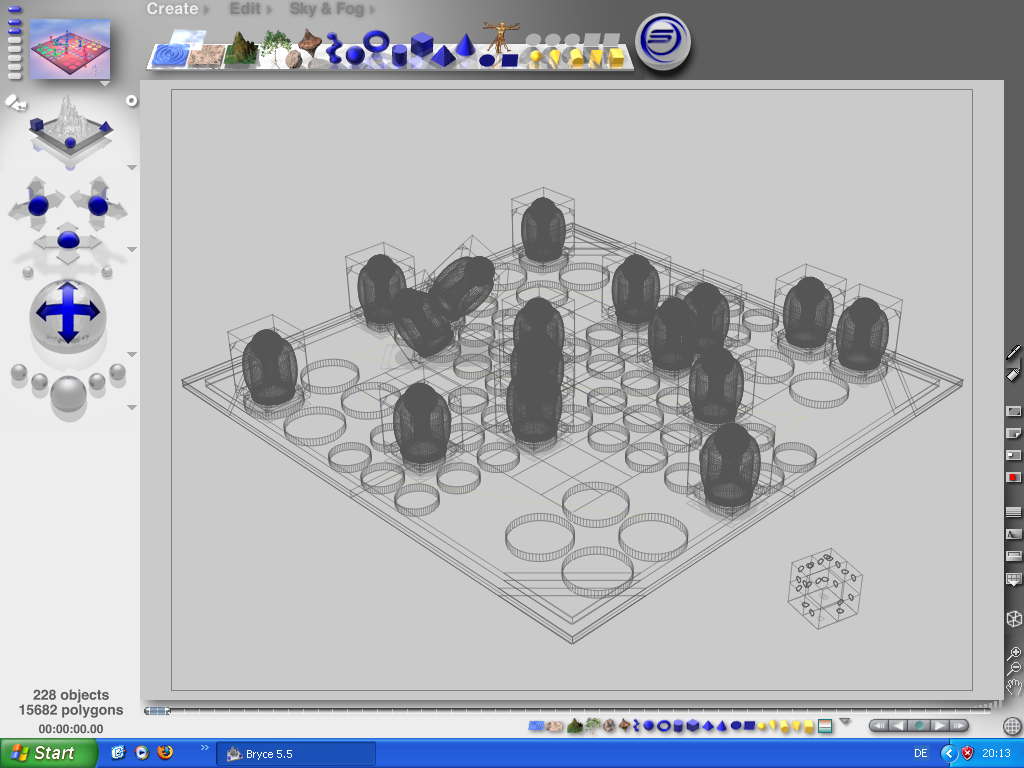This screenshot has height=768, width=1024.
Task: Create a cube primitive
Action: pos(422,44)
